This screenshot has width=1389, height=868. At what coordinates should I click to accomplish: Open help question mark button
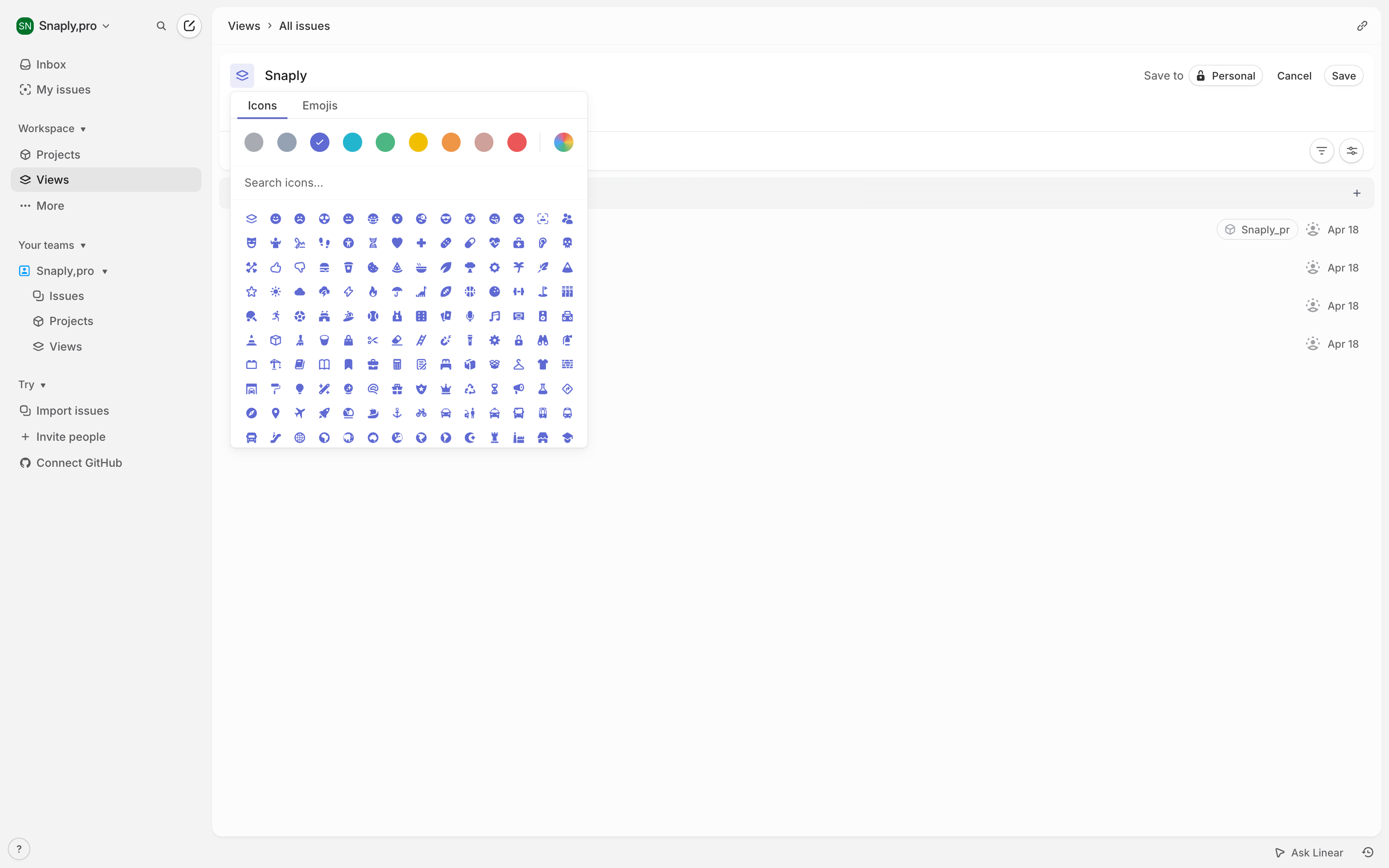tap(19, 849)
